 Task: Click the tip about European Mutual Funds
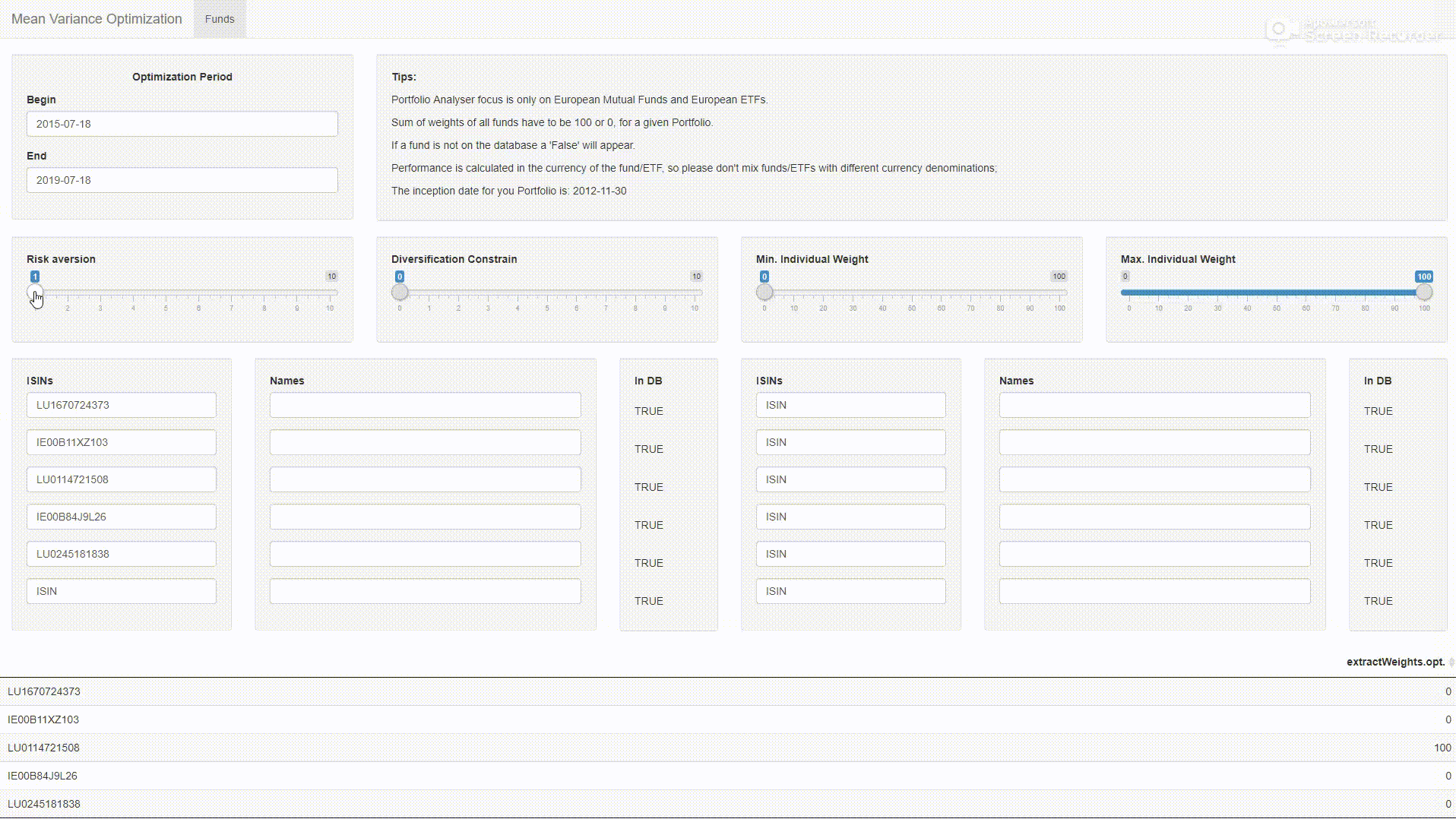coord(580,100)
